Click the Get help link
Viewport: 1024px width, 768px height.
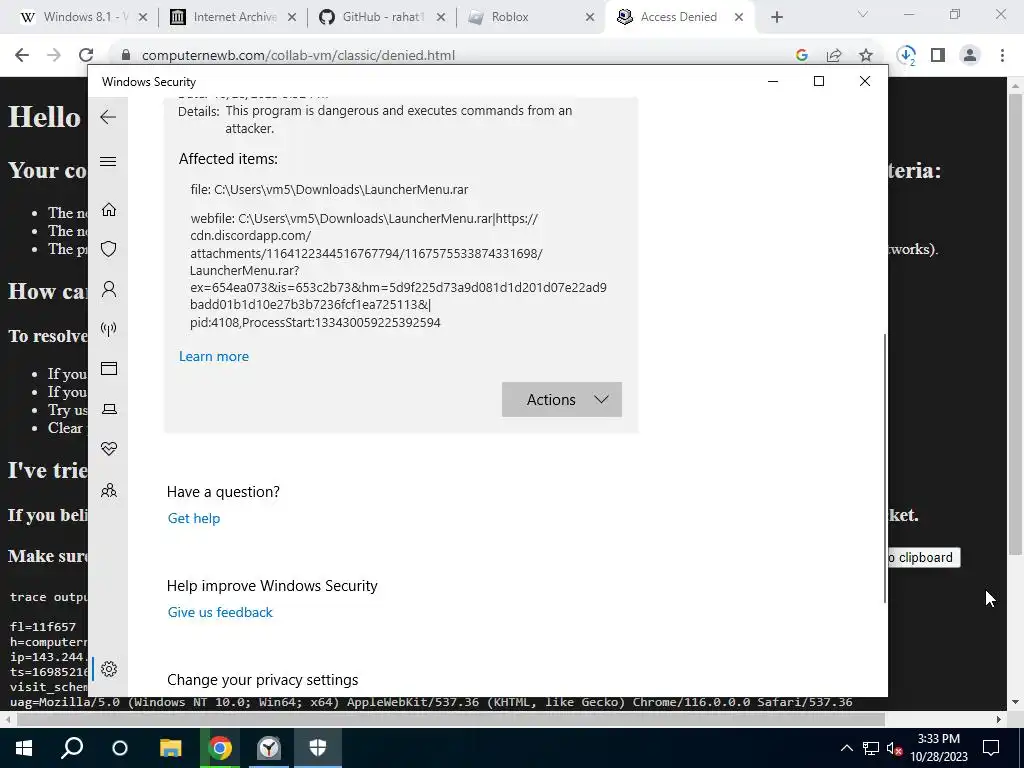point(194,518)
